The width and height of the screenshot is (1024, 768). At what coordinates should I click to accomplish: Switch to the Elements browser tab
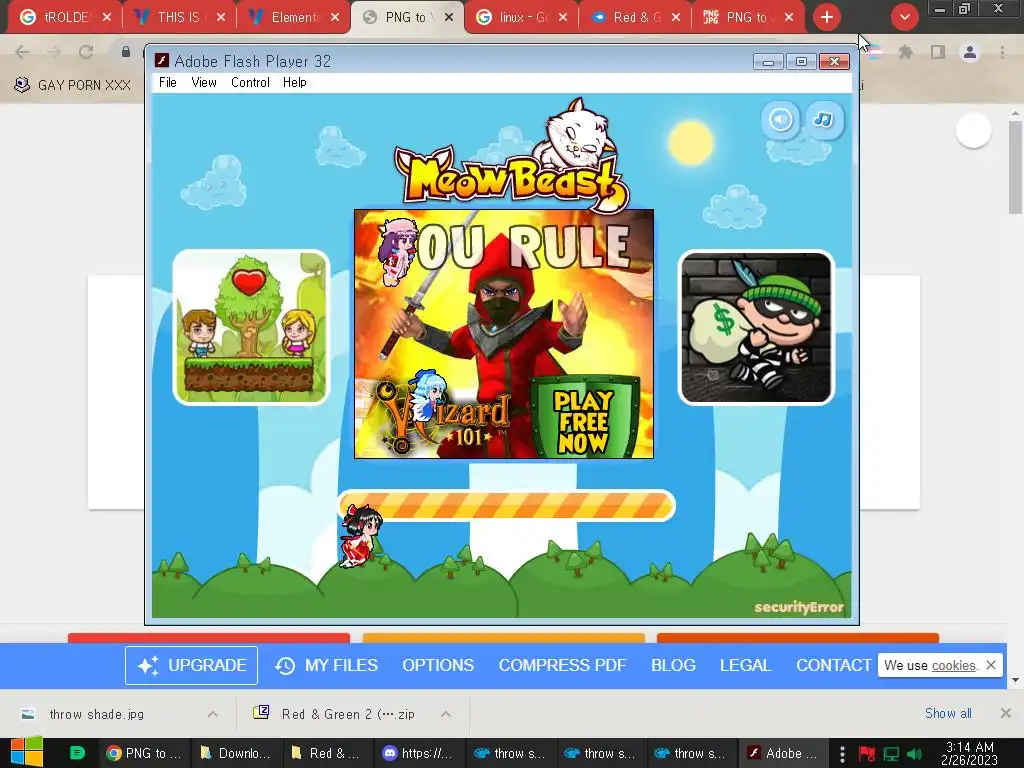pos(294,17)
